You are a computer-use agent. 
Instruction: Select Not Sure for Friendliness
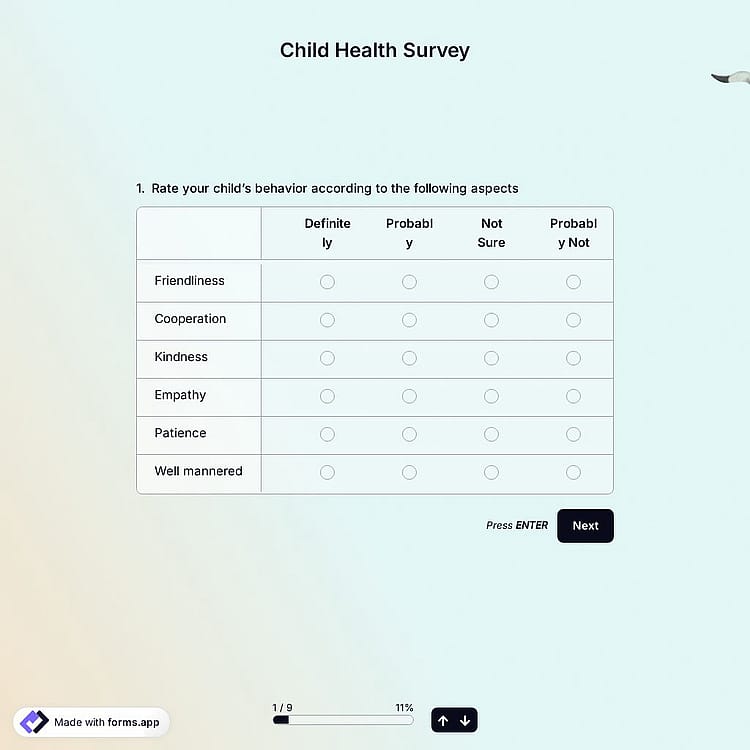pyautogui.click(x=491, y=282)
